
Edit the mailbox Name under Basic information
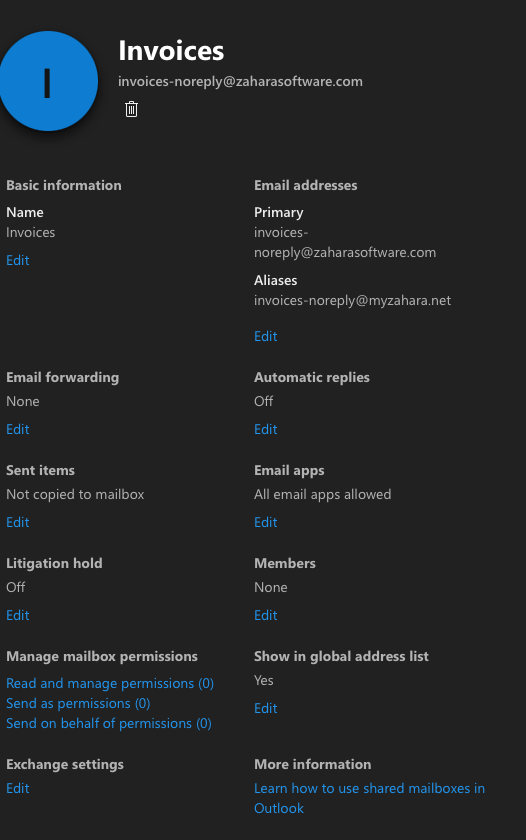[18, 260]
